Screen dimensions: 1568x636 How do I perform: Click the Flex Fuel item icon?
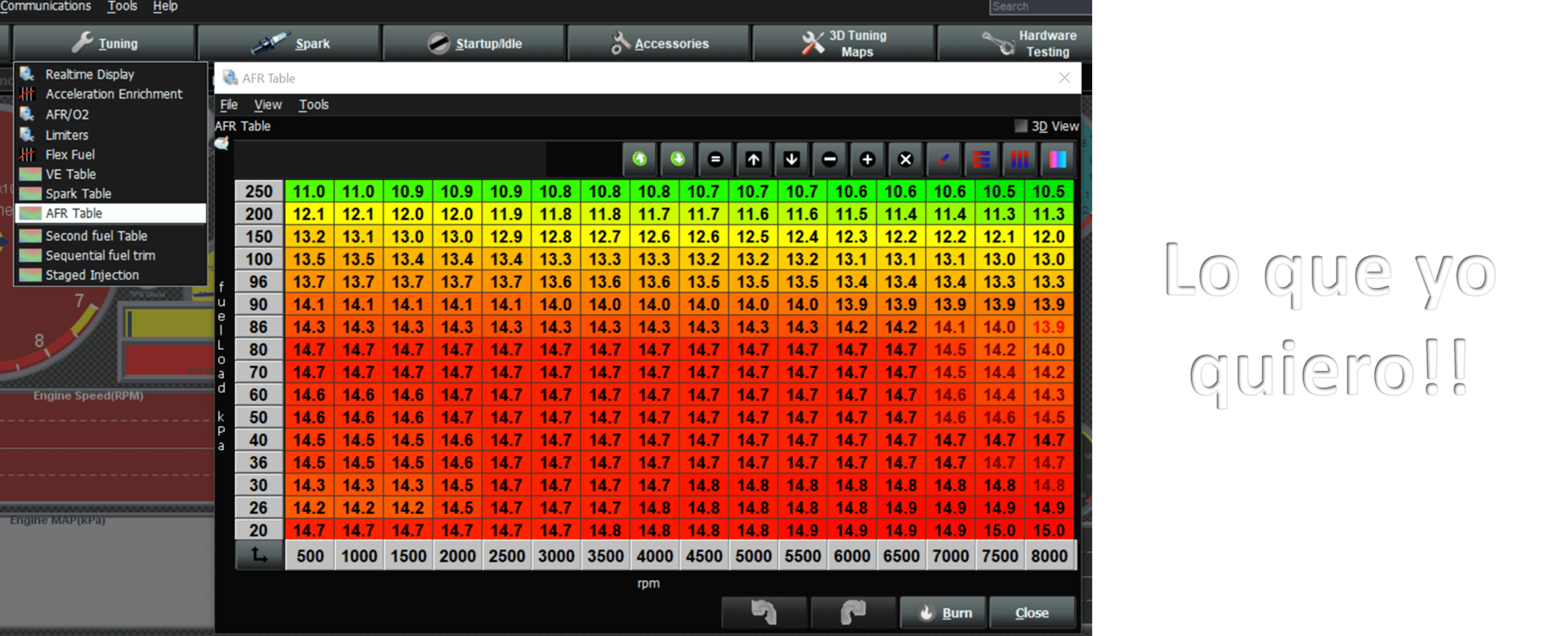[x=27, y=154]
